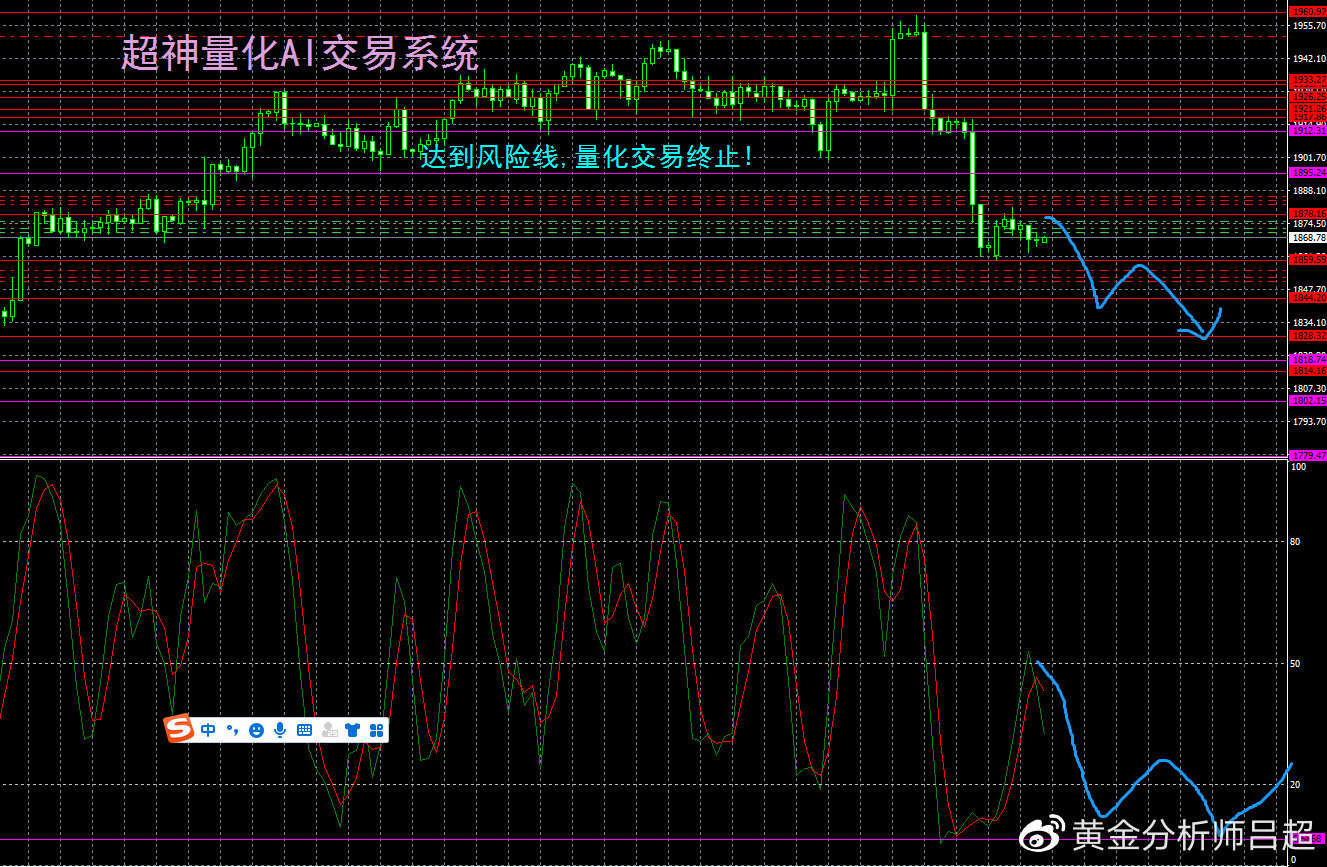
Task: Toggle Sogou punctuation mode icon
Action: (x=232, y=730)
